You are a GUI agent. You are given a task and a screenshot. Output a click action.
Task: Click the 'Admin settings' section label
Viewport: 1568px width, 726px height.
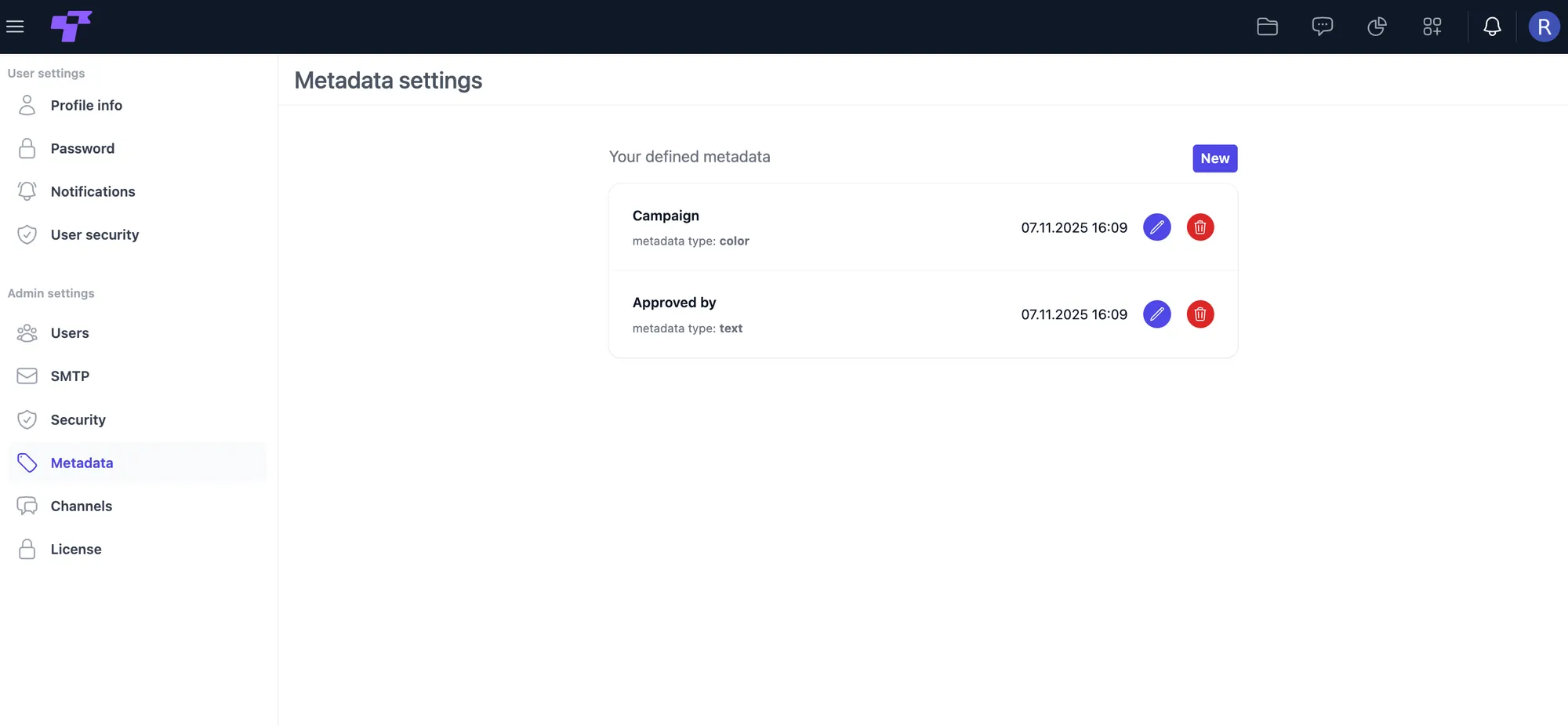(x=51, y=293)
